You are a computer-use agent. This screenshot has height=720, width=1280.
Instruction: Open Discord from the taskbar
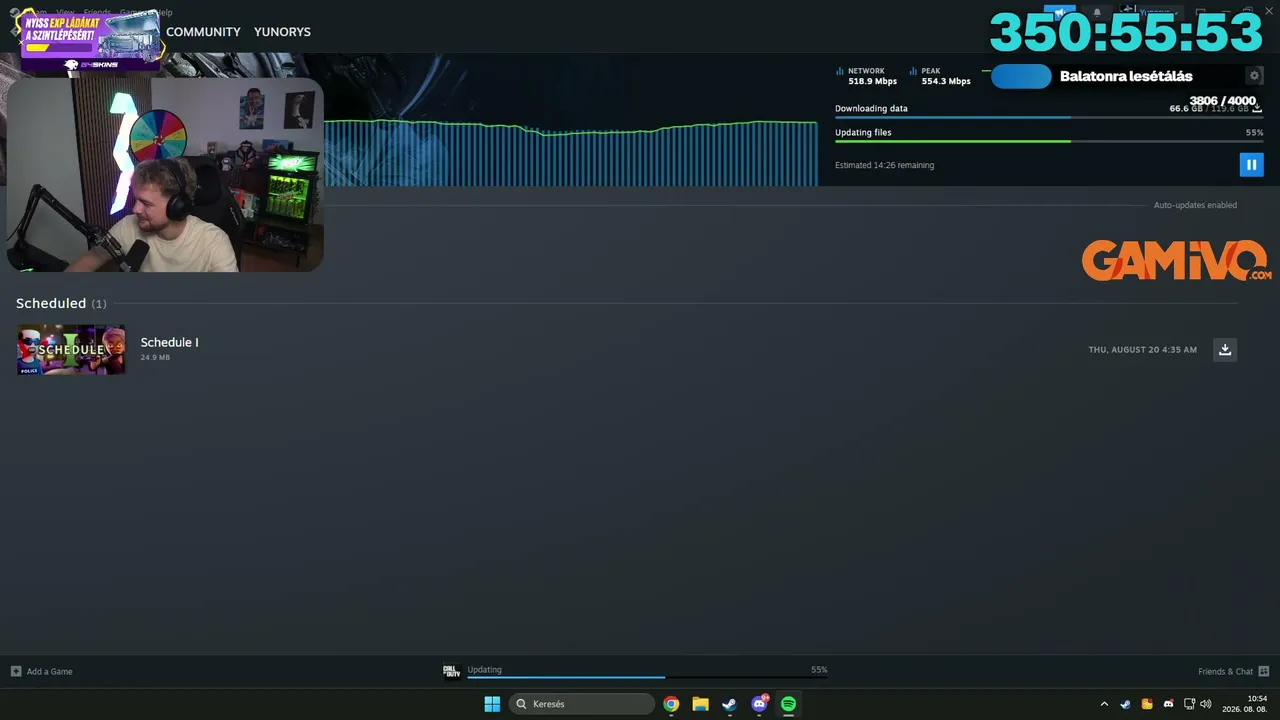click(759, 704)
